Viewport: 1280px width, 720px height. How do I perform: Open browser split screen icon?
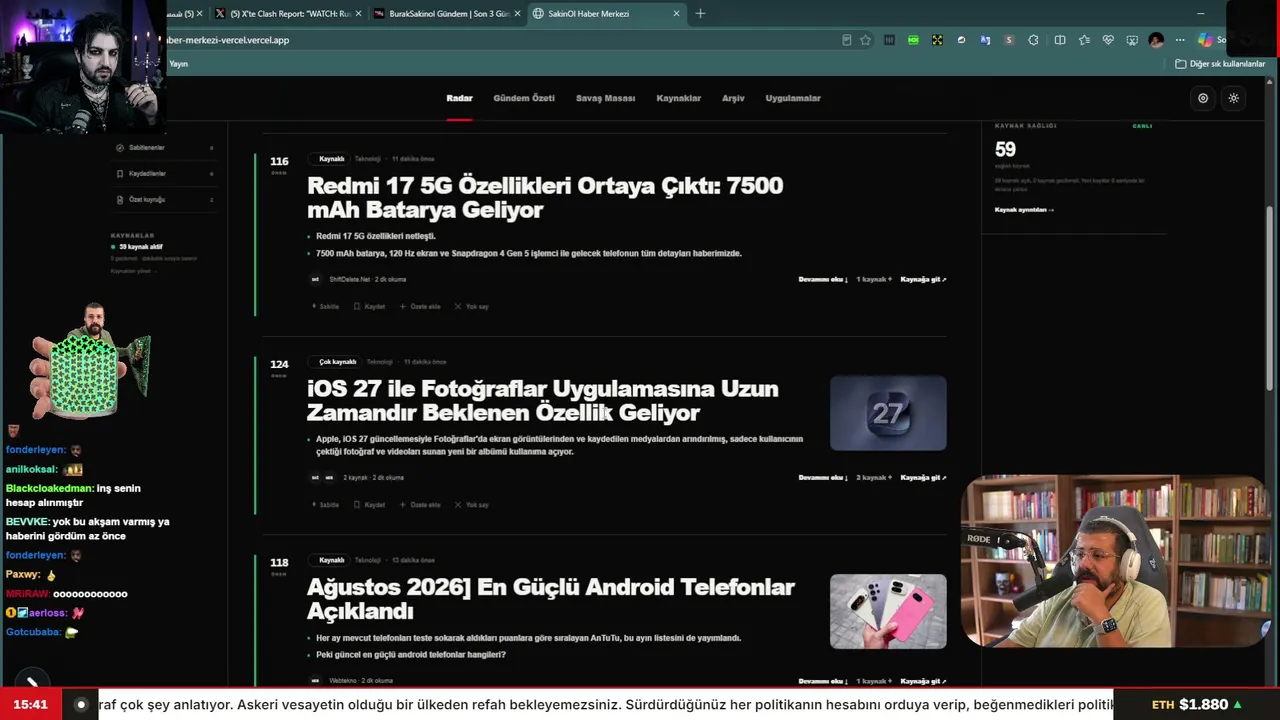1060,40
